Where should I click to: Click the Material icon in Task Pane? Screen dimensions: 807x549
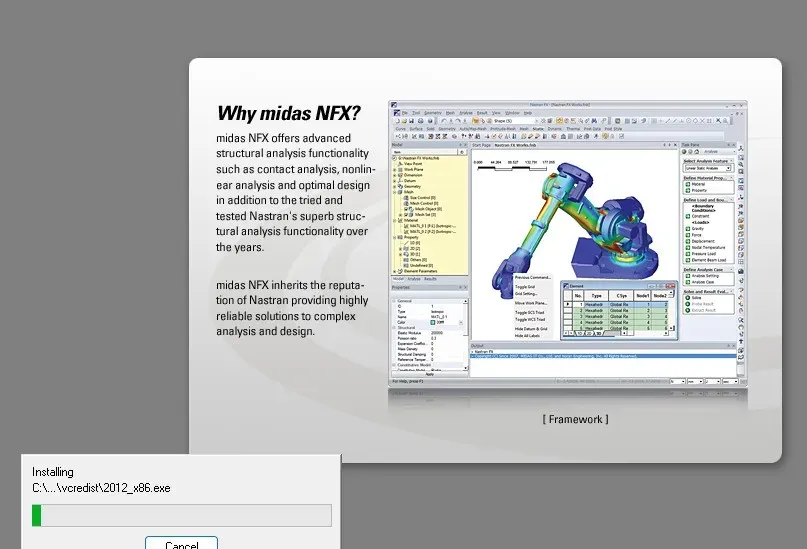688,184
